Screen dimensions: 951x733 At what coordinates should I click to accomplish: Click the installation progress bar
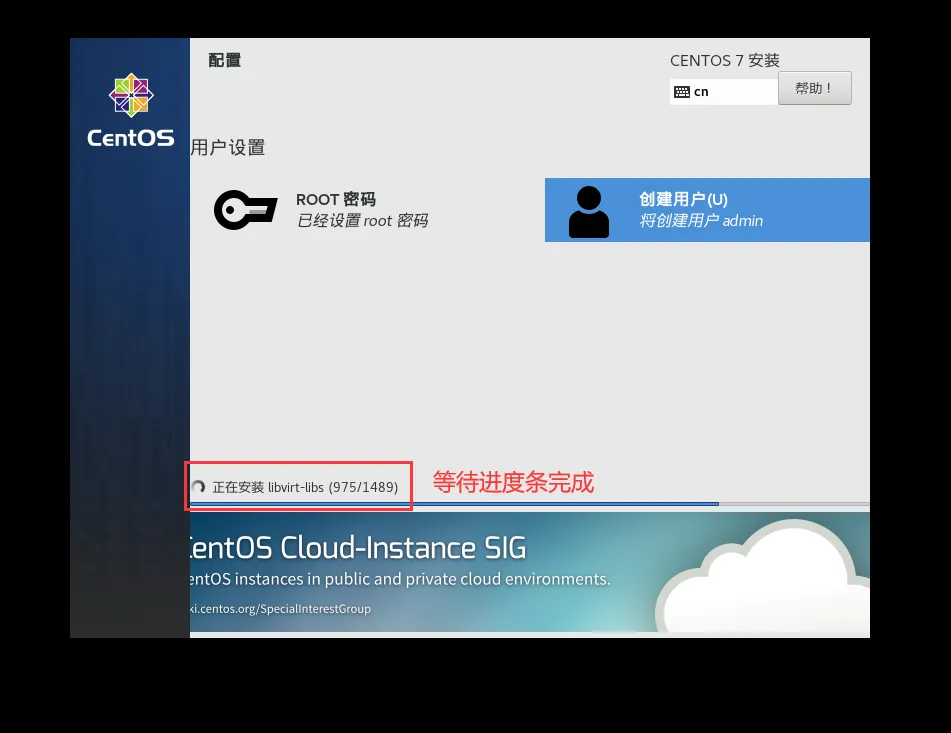point(529,504)
